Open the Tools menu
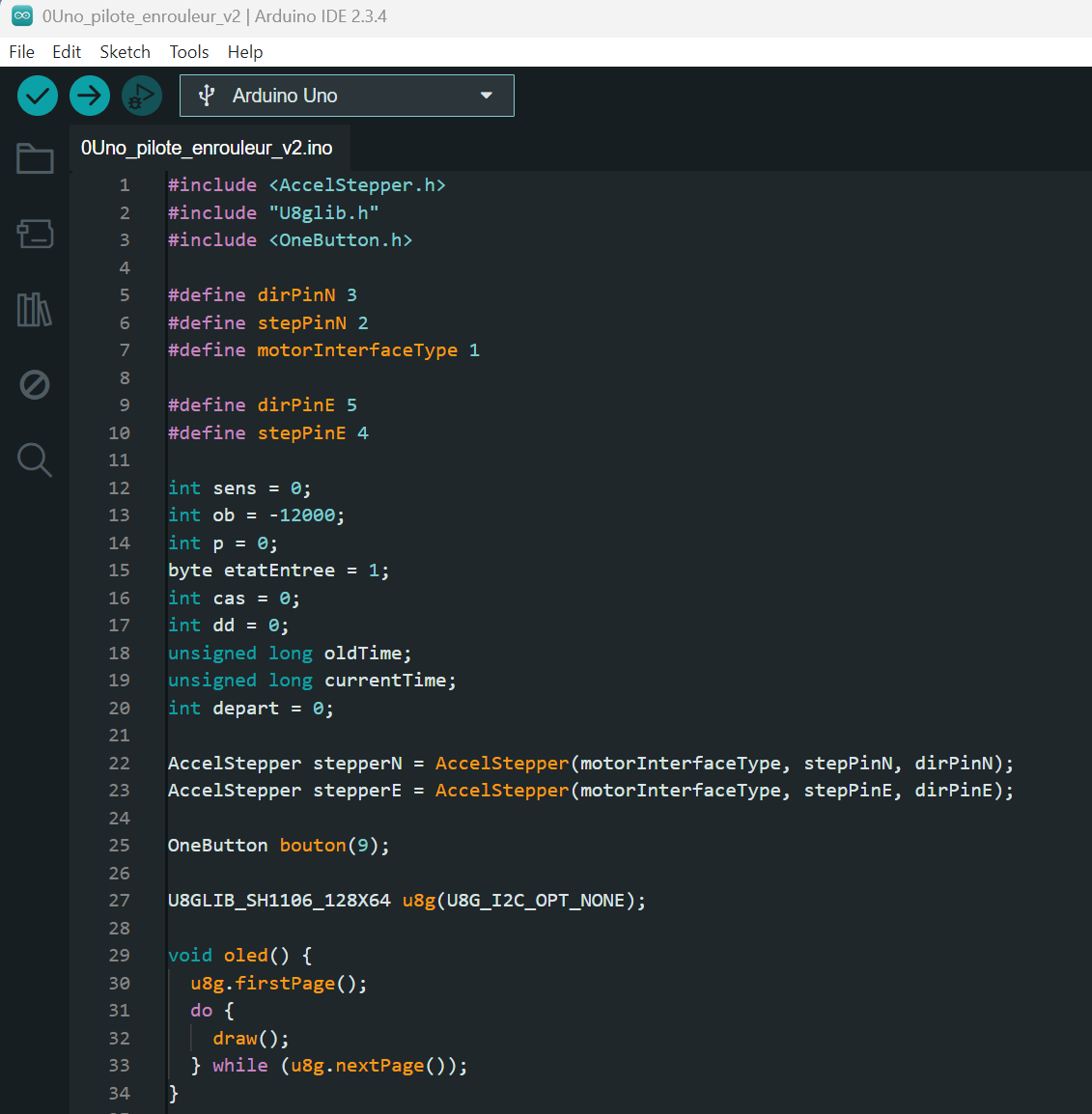The image size is (1092, 1114). pyautogui.click(x=189, y=52)
